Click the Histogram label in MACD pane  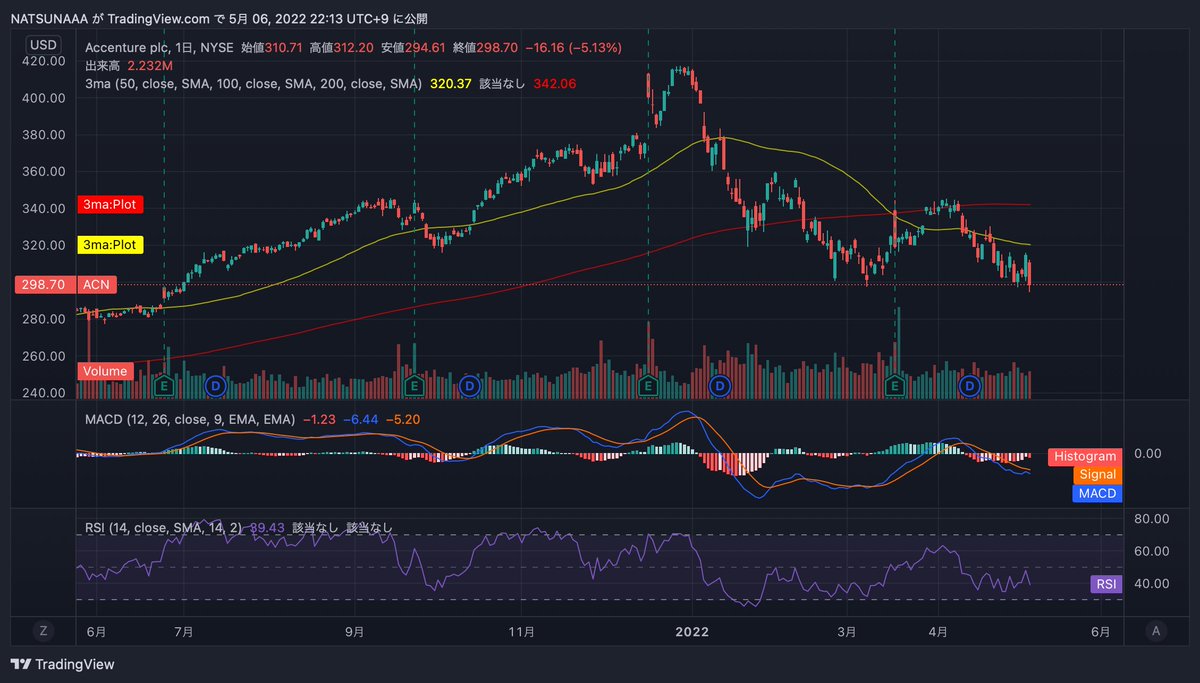coord(1085,456)
